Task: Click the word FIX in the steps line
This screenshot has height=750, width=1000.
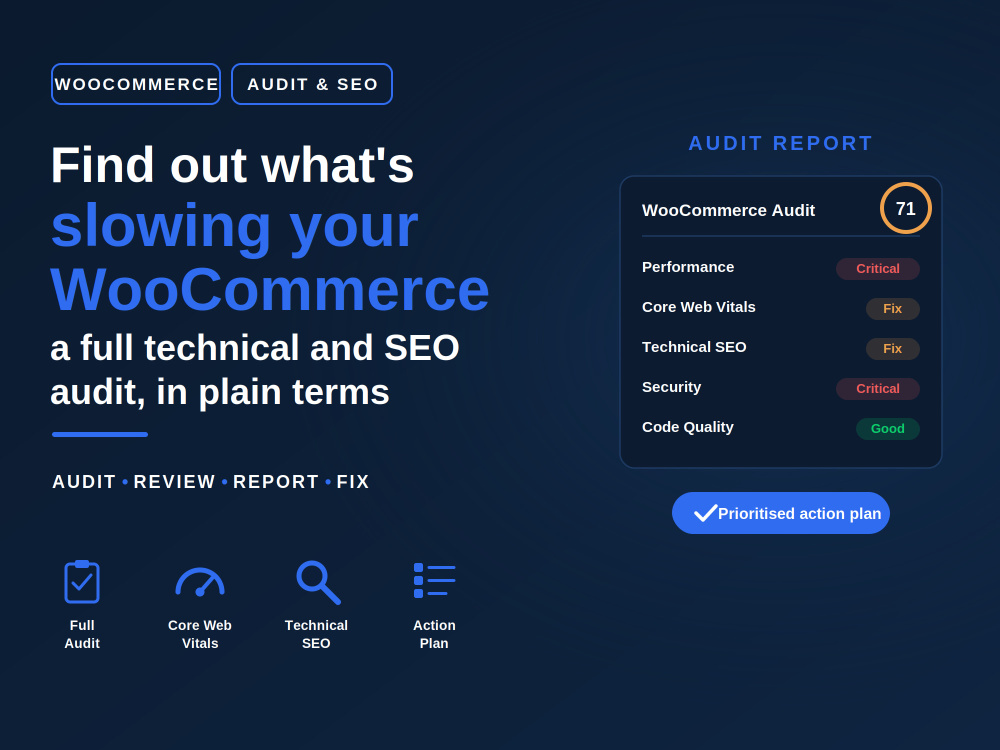Action: (353, 482)
